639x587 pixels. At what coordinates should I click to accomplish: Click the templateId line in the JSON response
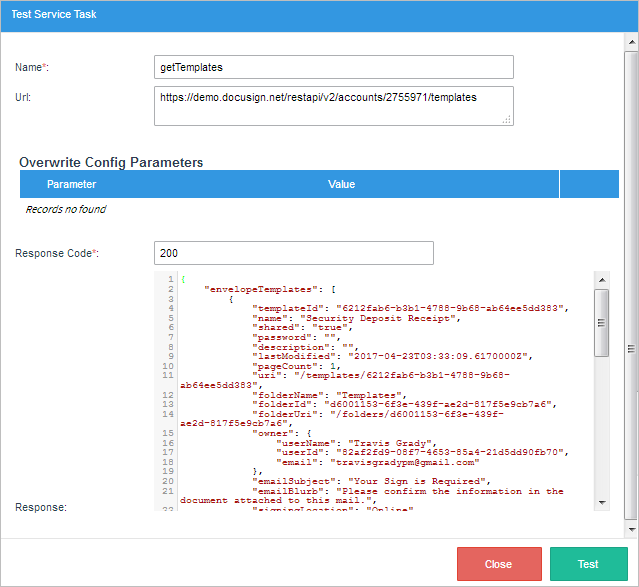(408, 307)
